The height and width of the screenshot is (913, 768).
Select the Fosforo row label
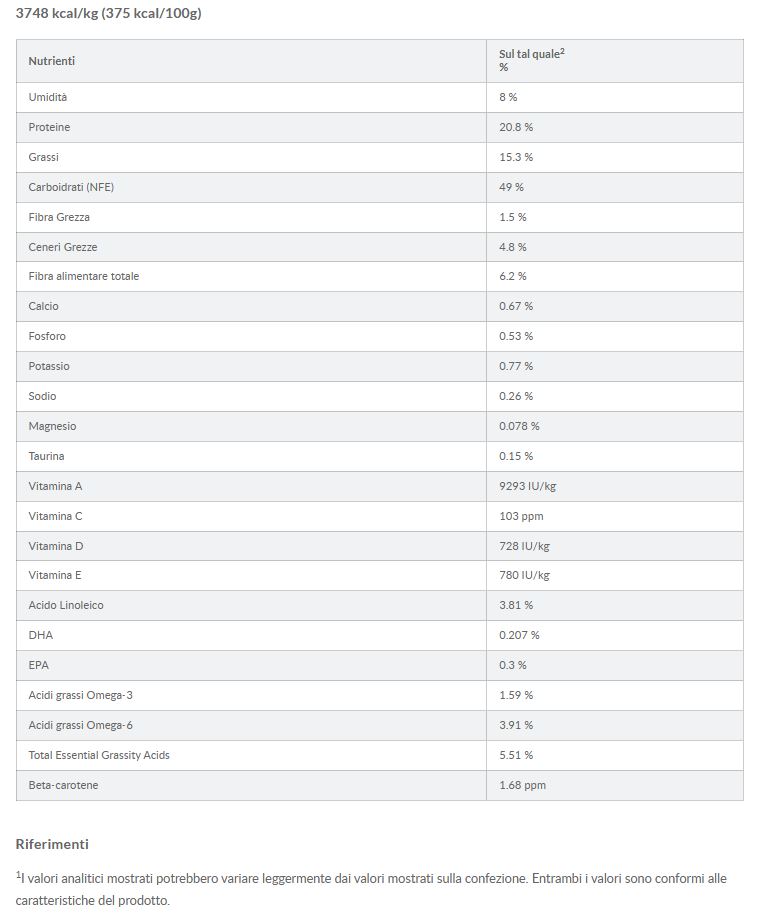point(48,336)
